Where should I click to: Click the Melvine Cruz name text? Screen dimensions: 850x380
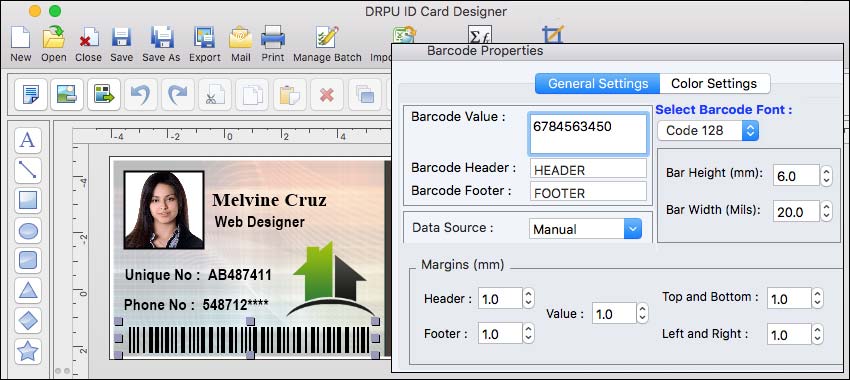(x=269, y=200)
